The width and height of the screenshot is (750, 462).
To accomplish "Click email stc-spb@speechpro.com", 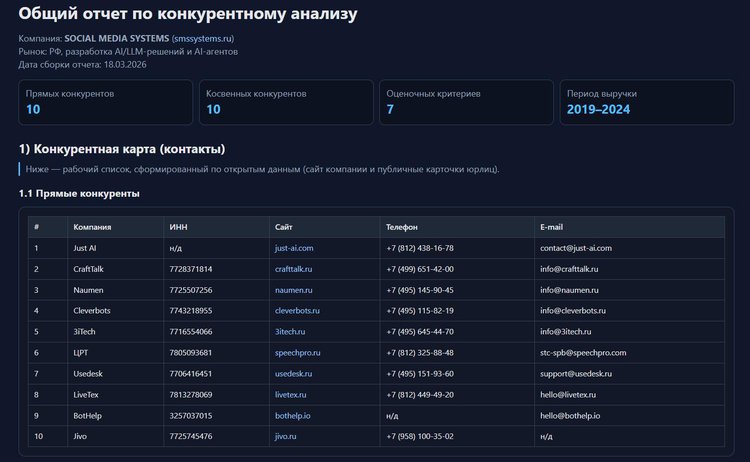I will pos(583,353).
